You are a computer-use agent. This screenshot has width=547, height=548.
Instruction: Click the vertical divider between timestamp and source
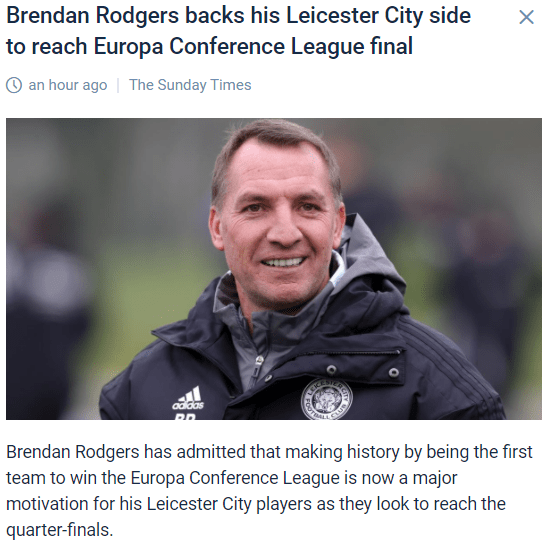[118, 85]
